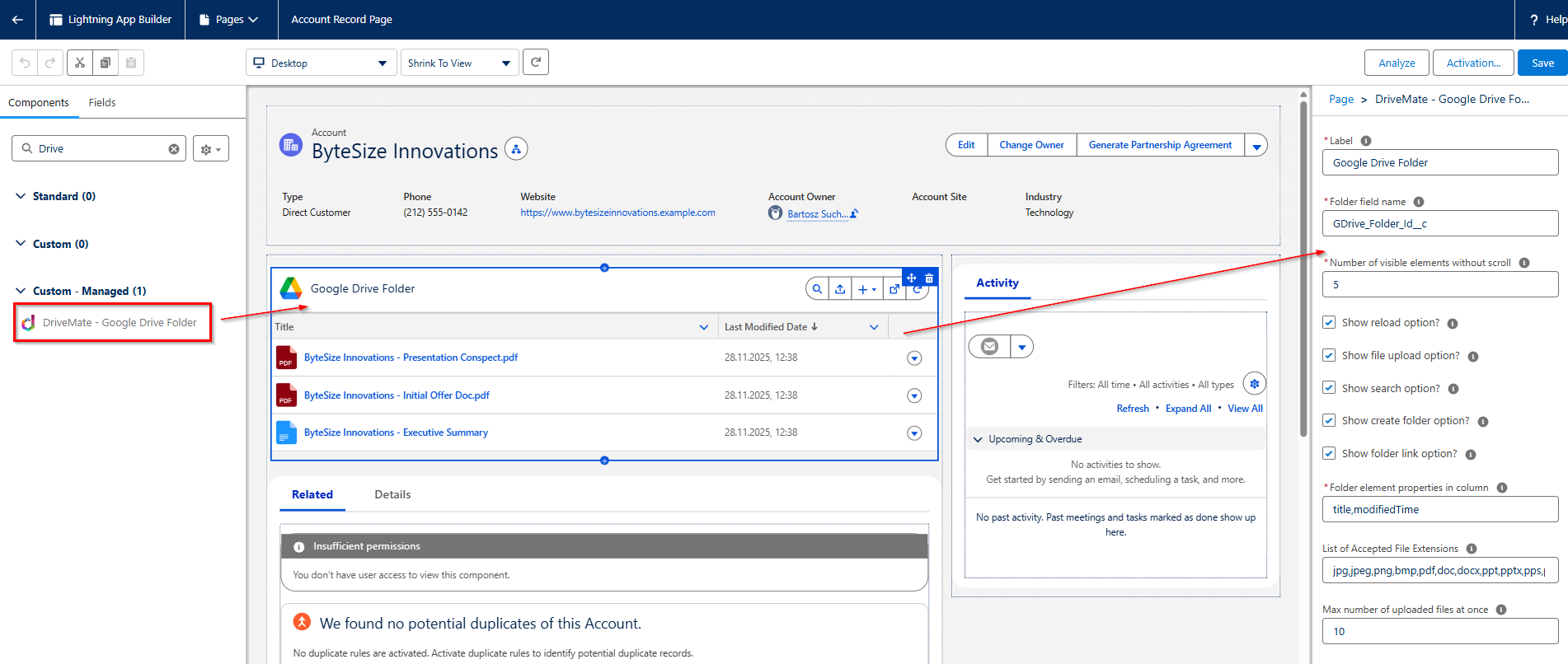Open the Title column menu chevron
Image resolution: width=1568 pixels, height=664 pixels.
(704, 327)
